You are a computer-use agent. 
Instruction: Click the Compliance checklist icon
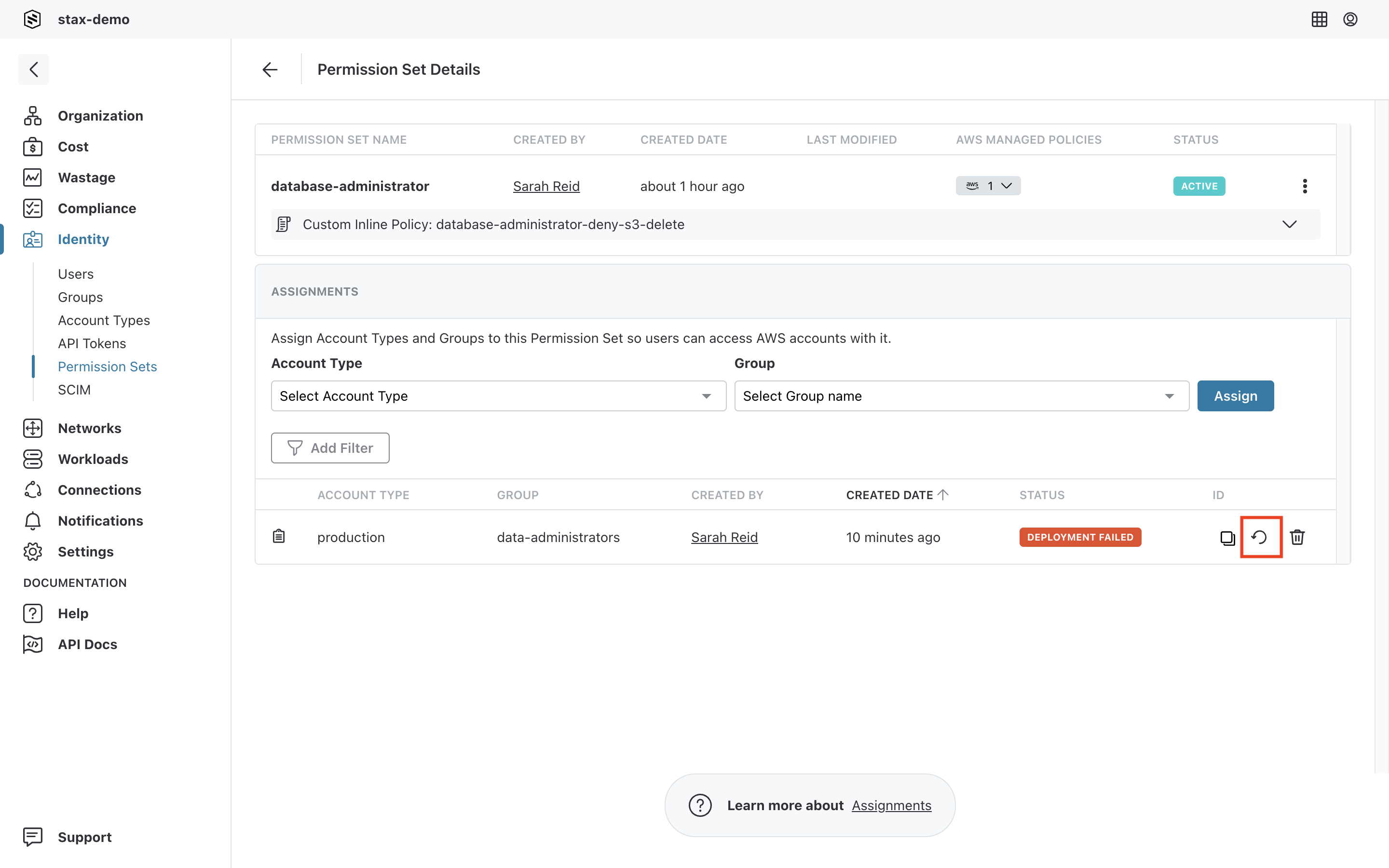click(33, 208)
